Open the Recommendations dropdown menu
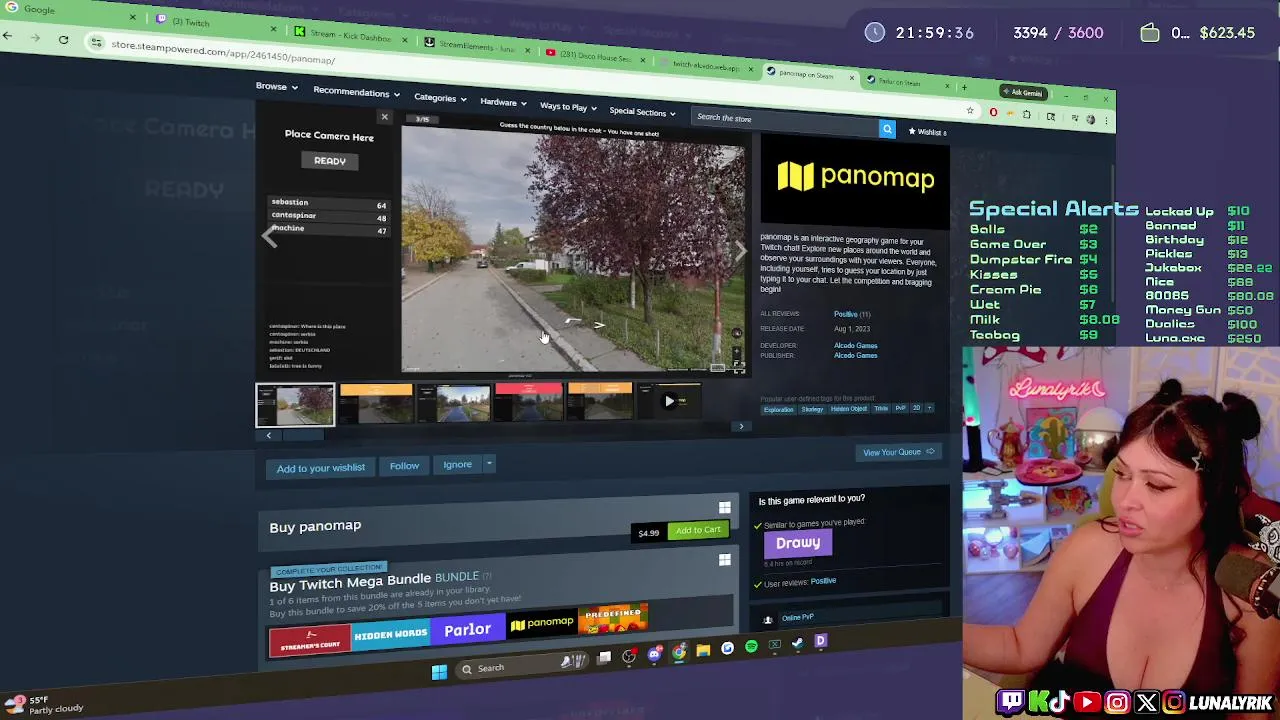 (357, 92)
